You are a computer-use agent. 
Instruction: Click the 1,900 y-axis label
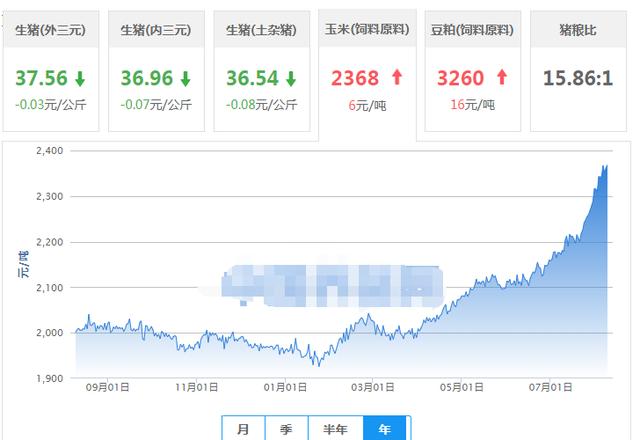click(50, 378)
